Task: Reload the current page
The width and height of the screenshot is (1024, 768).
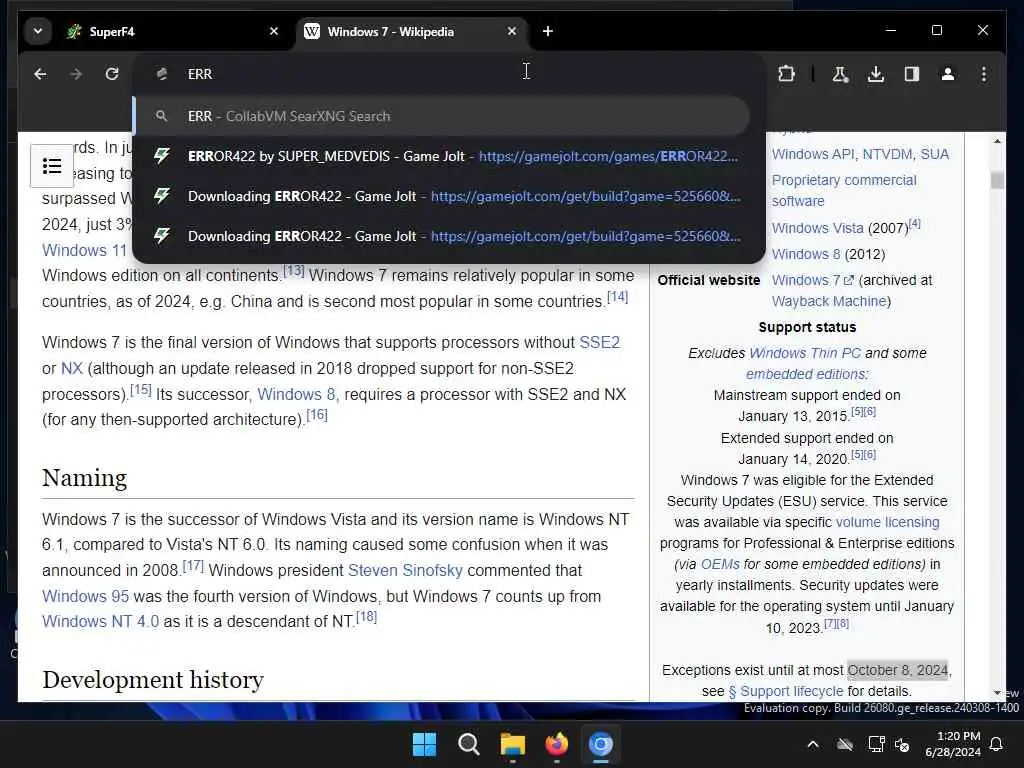Action: [112, 74]
